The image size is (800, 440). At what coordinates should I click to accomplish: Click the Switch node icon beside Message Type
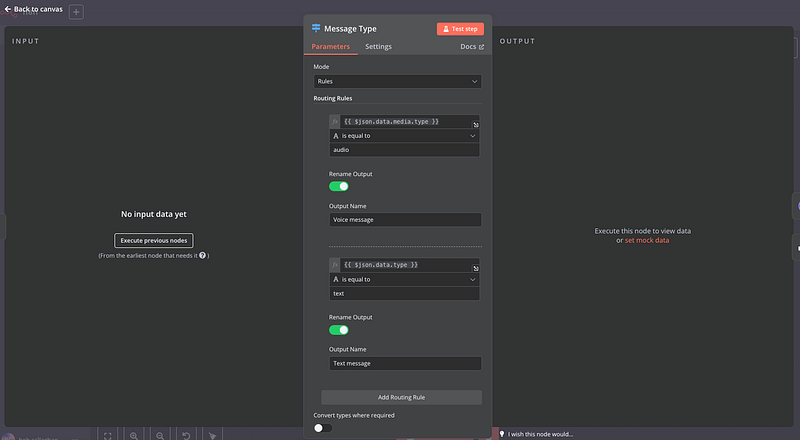pyautogui.click(x=316, y=29)
